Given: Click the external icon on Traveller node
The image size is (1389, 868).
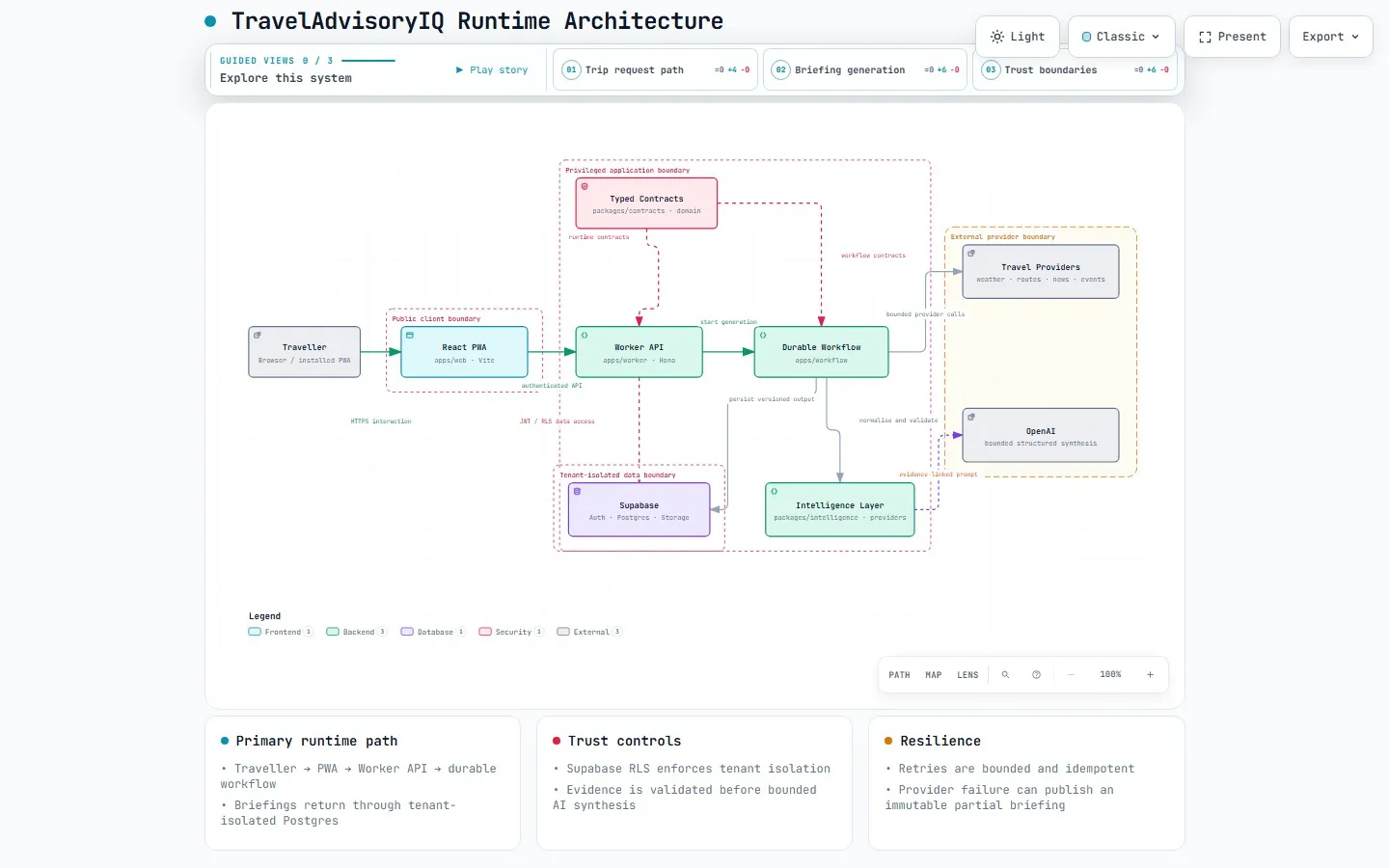Looking at the screenshot, I should (258, 336).
